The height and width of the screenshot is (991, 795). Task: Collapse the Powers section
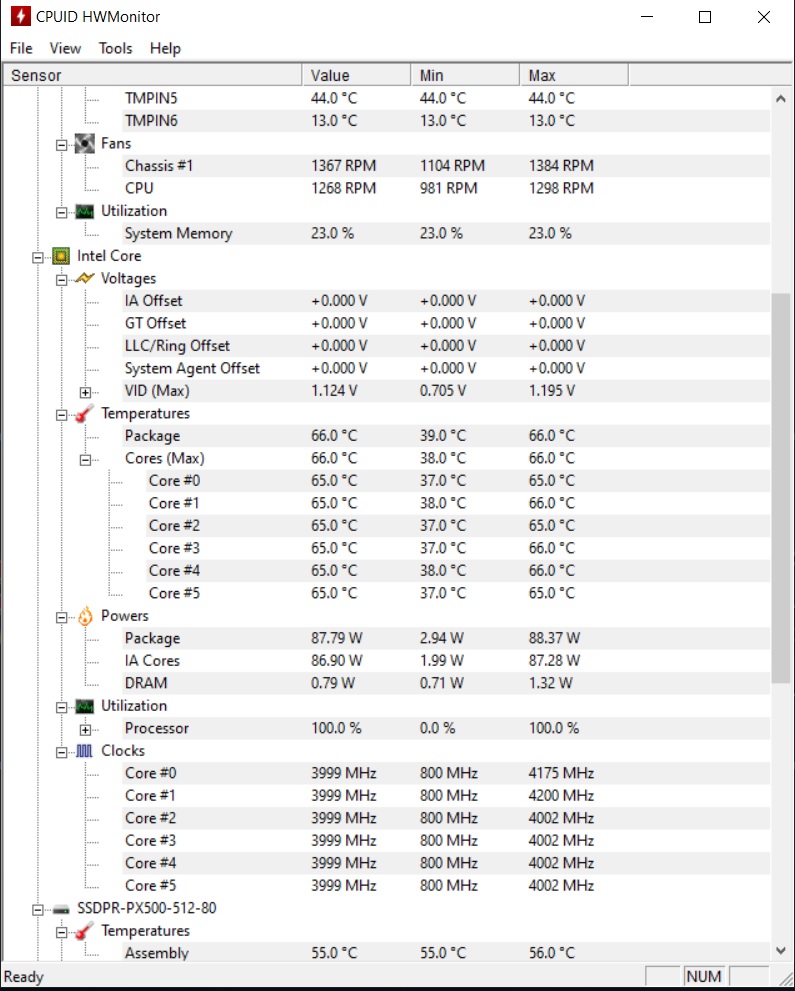click(x=62, y=617)
